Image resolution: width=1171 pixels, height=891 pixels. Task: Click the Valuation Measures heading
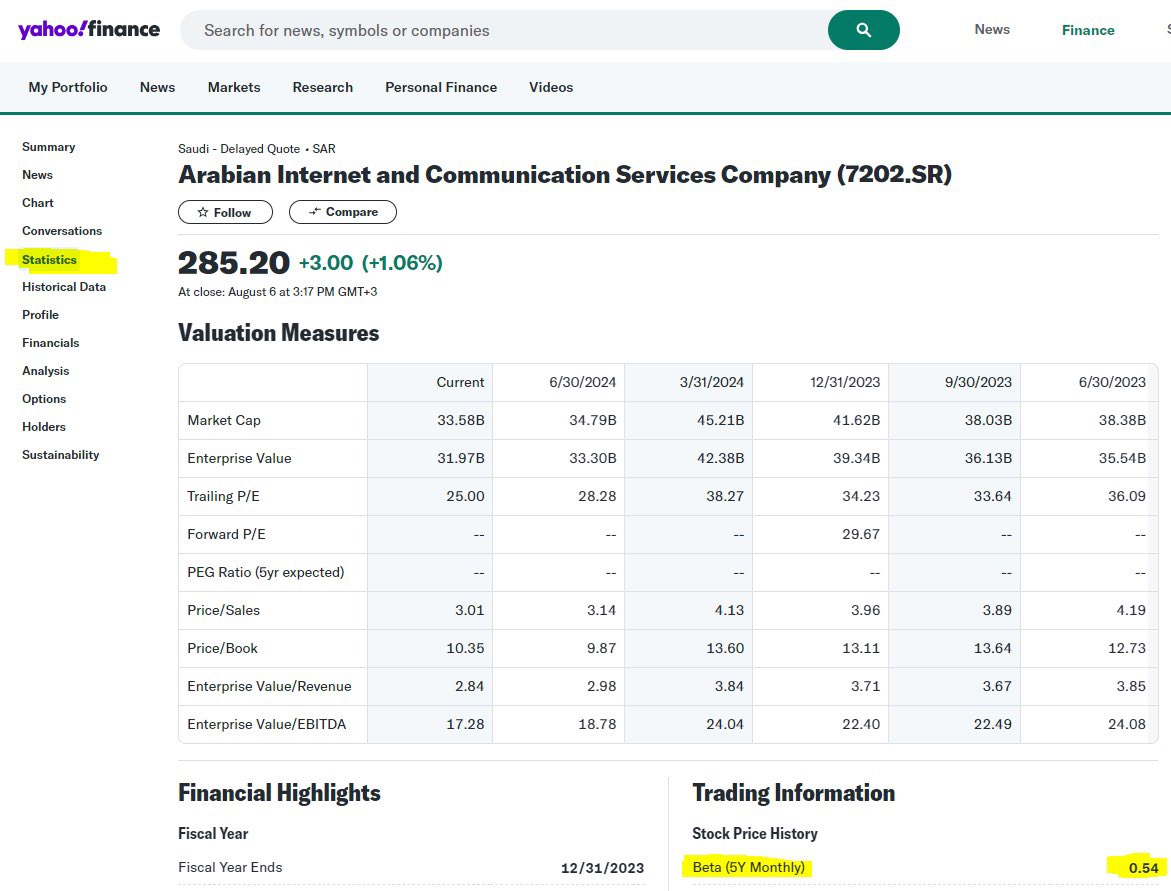(x=279, y=333)
